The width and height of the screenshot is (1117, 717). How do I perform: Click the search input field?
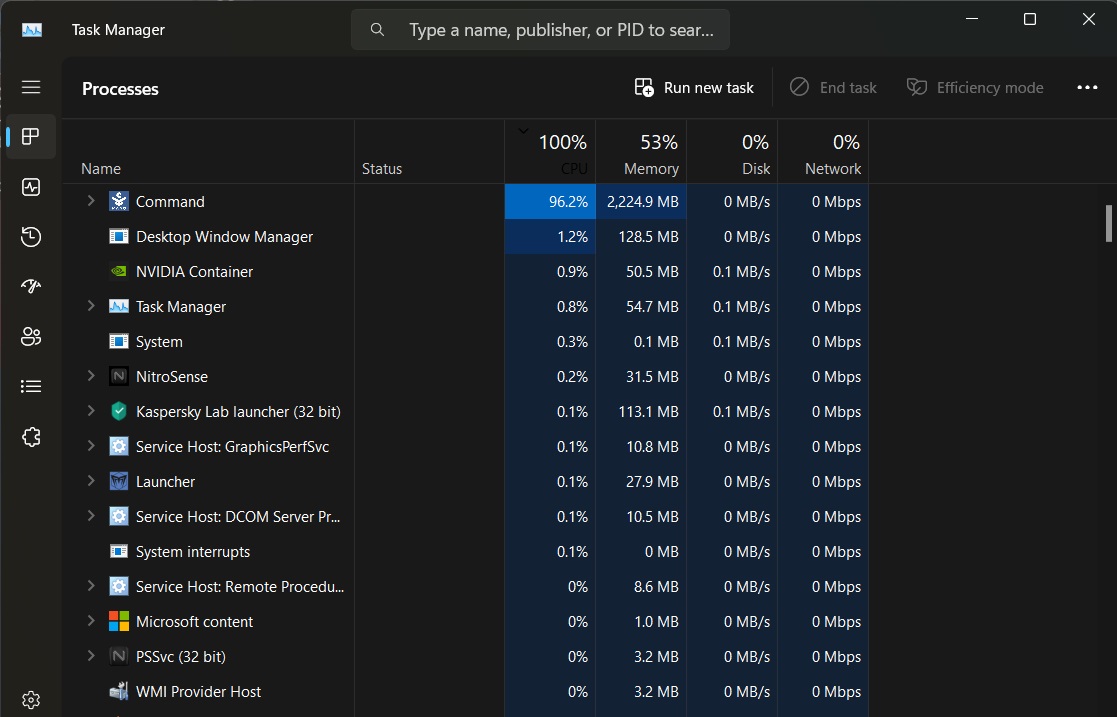[x=540, y=30]
